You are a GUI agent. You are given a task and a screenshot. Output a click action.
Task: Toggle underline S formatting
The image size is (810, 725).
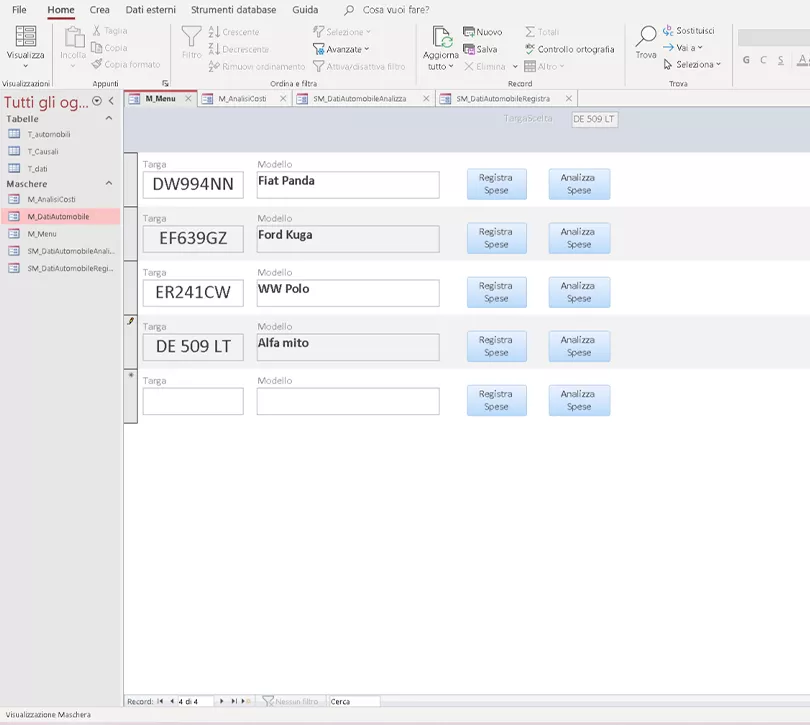pyautogui.click(x=781, y=60)
